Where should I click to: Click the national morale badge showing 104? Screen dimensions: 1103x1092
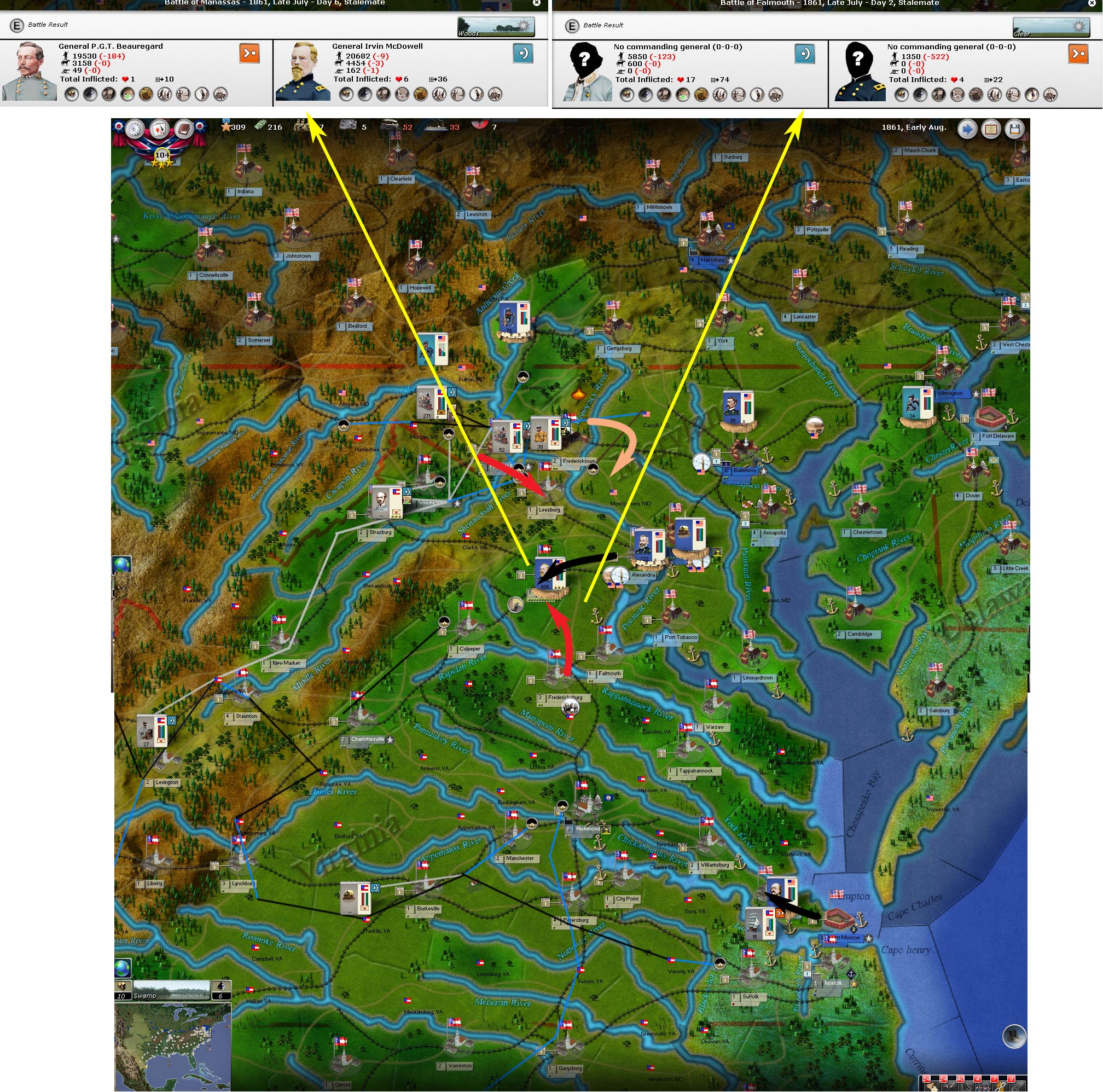pyautogui.click(x=162, y=155)
